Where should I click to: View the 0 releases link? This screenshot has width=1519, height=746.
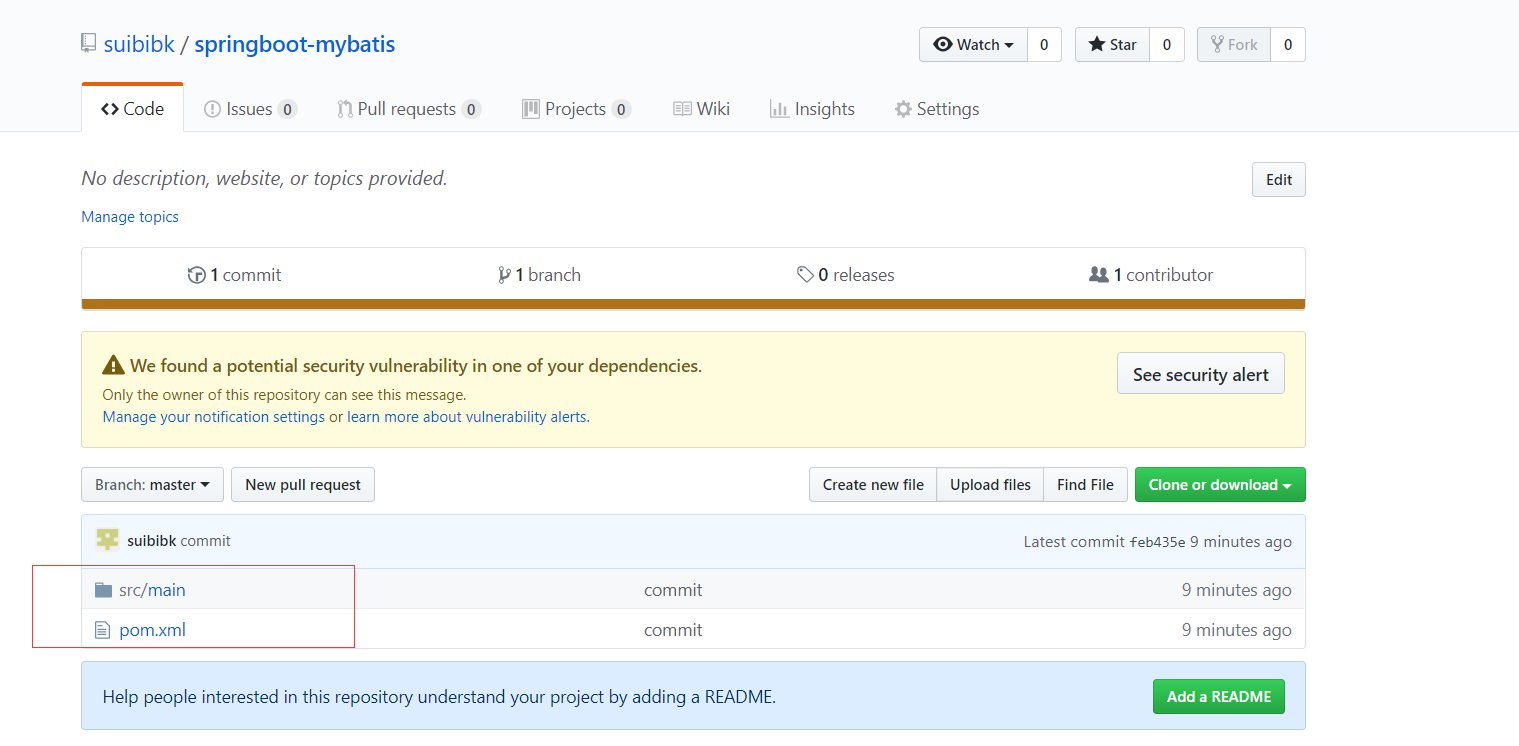point(845,275)
